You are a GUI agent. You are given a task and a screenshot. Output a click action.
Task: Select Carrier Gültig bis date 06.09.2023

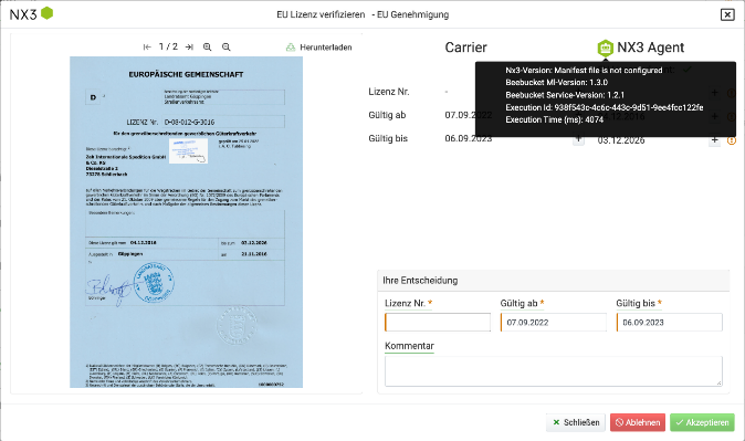tap(468, 139)
